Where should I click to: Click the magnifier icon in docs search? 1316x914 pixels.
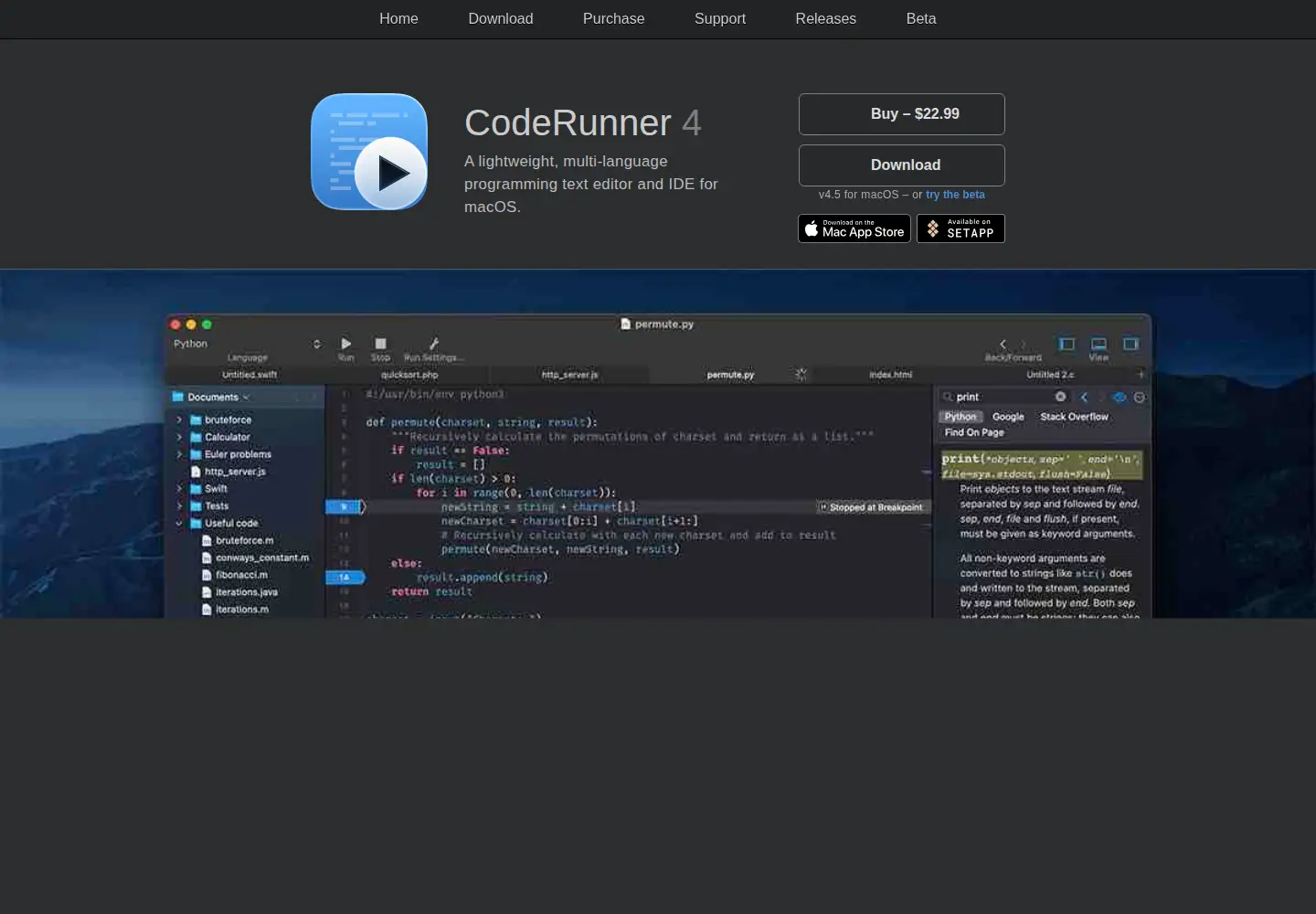tap(948, 397)
